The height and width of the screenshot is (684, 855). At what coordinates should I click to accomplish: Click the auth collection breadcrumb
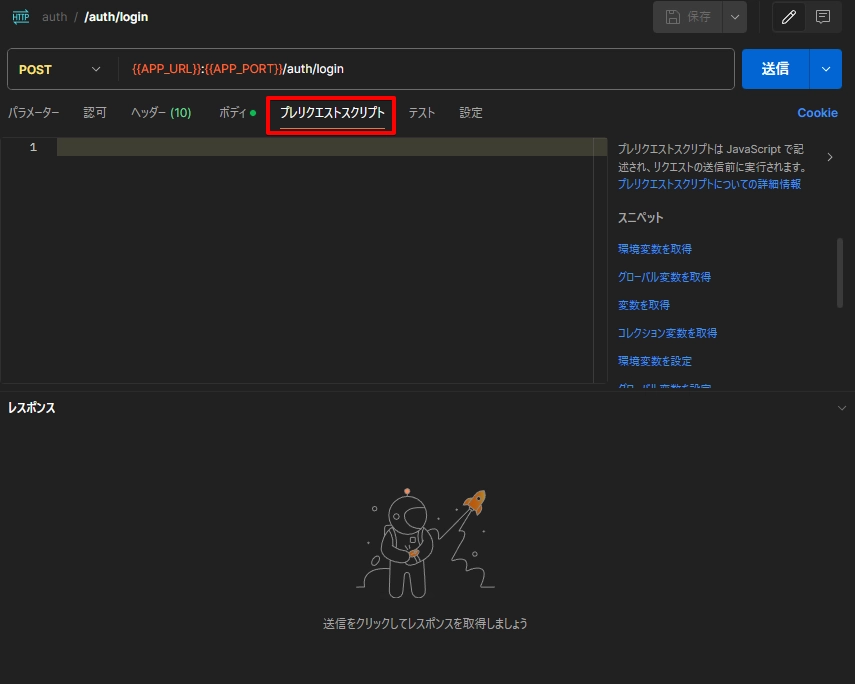pos(55,17)
